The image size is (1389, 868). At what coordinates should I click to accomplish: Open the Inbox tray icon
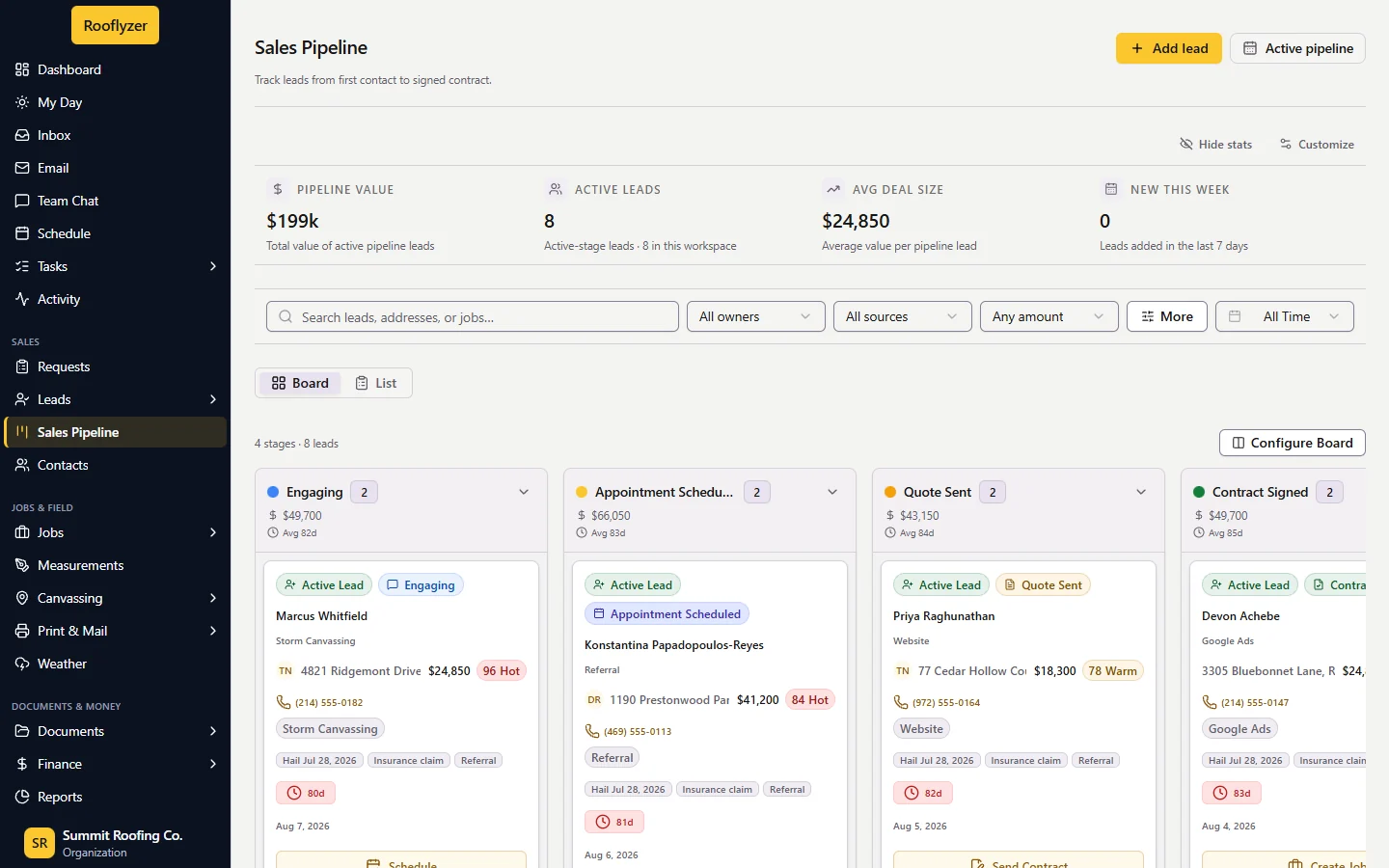click(x=22, y=135)
